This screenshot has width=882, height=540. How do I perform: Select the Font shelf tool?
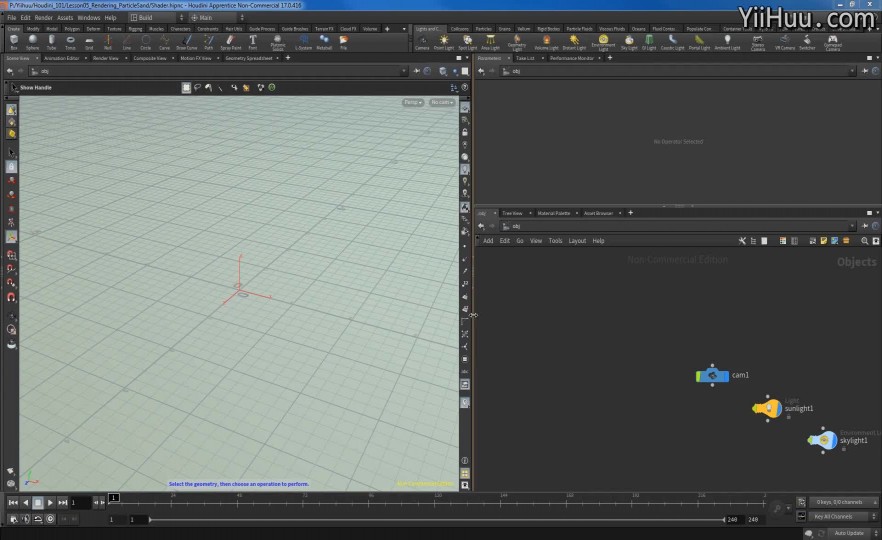tap(253, 42)
